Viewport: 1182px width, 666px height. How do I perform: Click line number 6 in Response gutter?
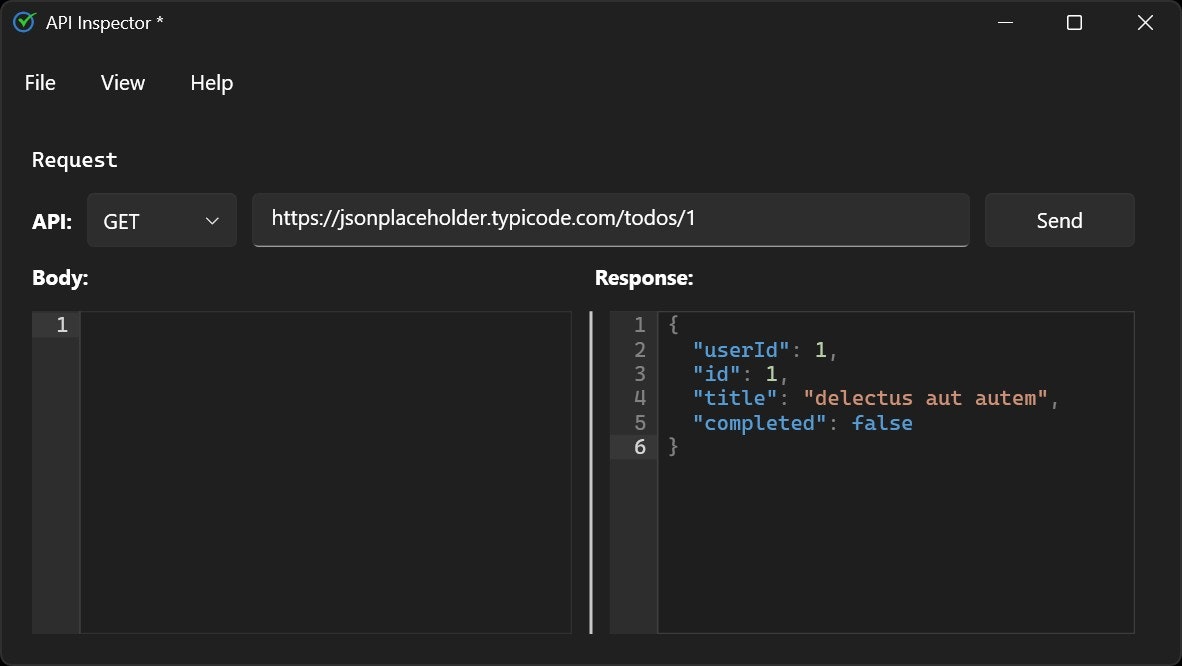tap(639, 447)
